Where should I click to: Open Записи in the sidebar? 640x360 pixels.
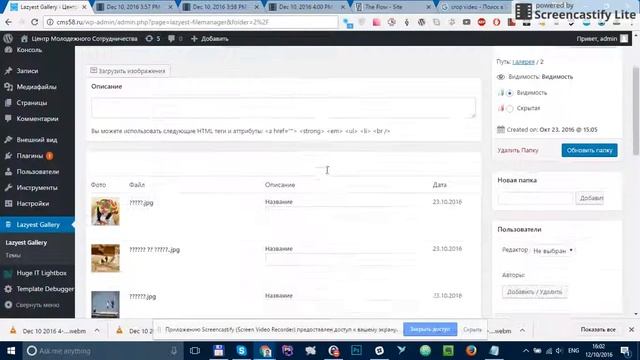[27, 71]
